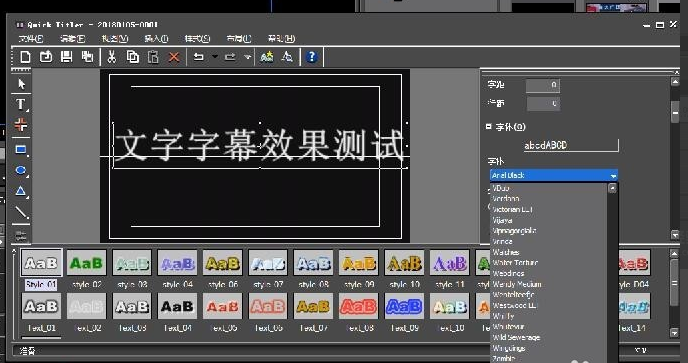Screen dimensions: 688x363
Task: Apply the style-06 gold preset
Action: 223,263
